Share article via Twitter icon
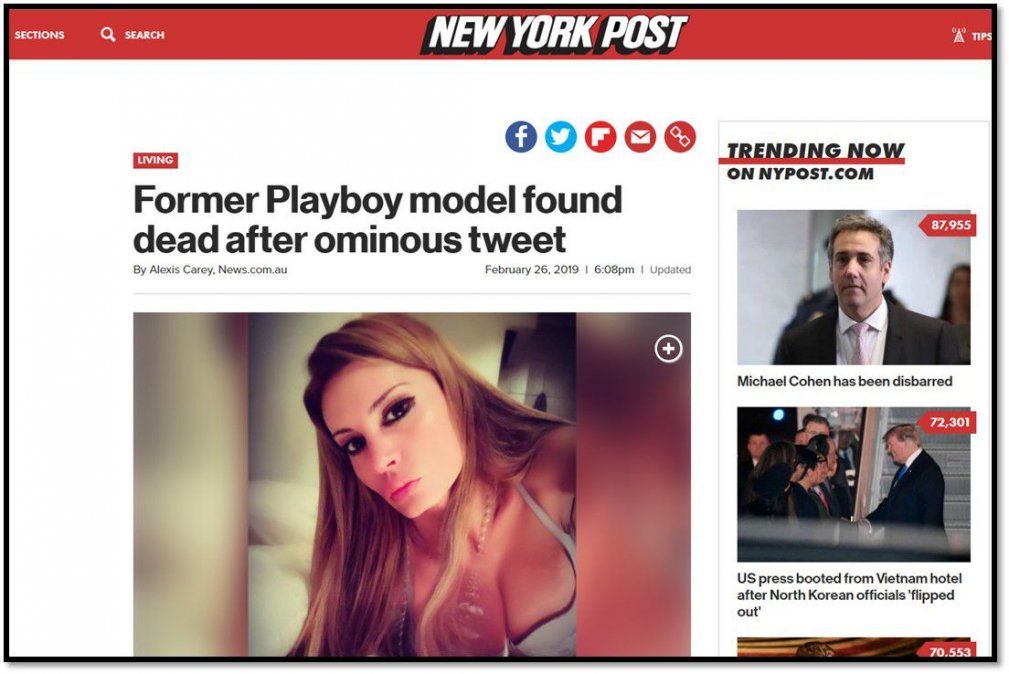 pyautogui.click(x=560, y=137)
